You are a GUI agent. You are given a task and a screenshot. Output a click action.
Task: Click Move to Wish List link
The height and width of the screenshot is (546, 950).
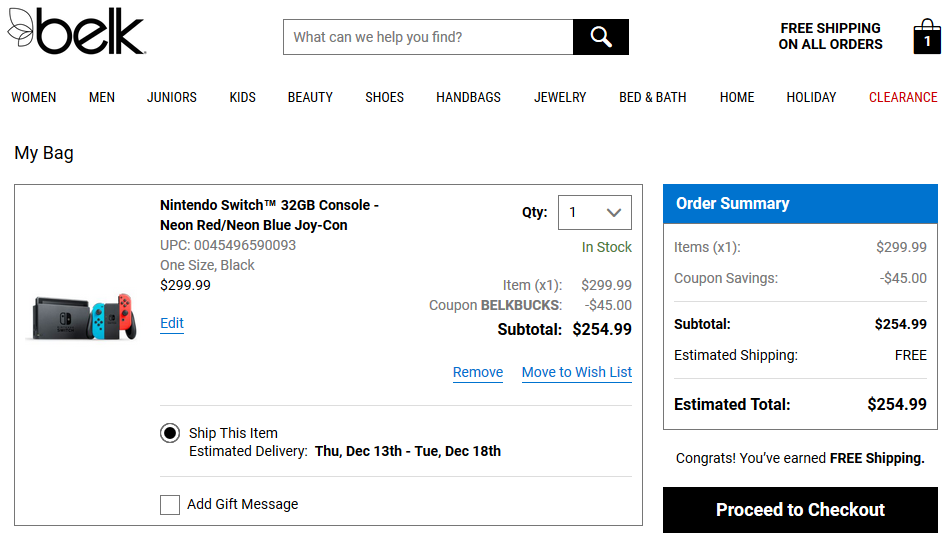[x=577, y=372]
